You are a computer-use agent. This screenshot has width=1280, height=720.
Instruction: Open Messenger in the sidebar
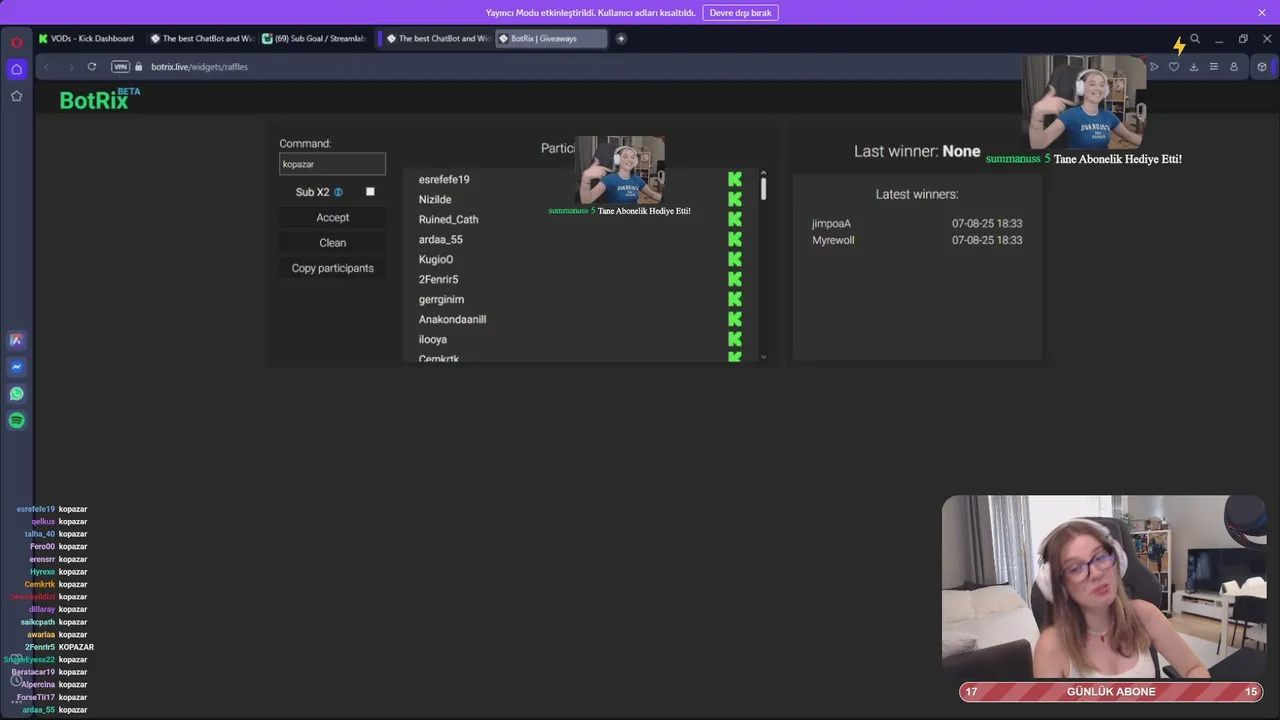pyautogui.click(x=16, y=367)
